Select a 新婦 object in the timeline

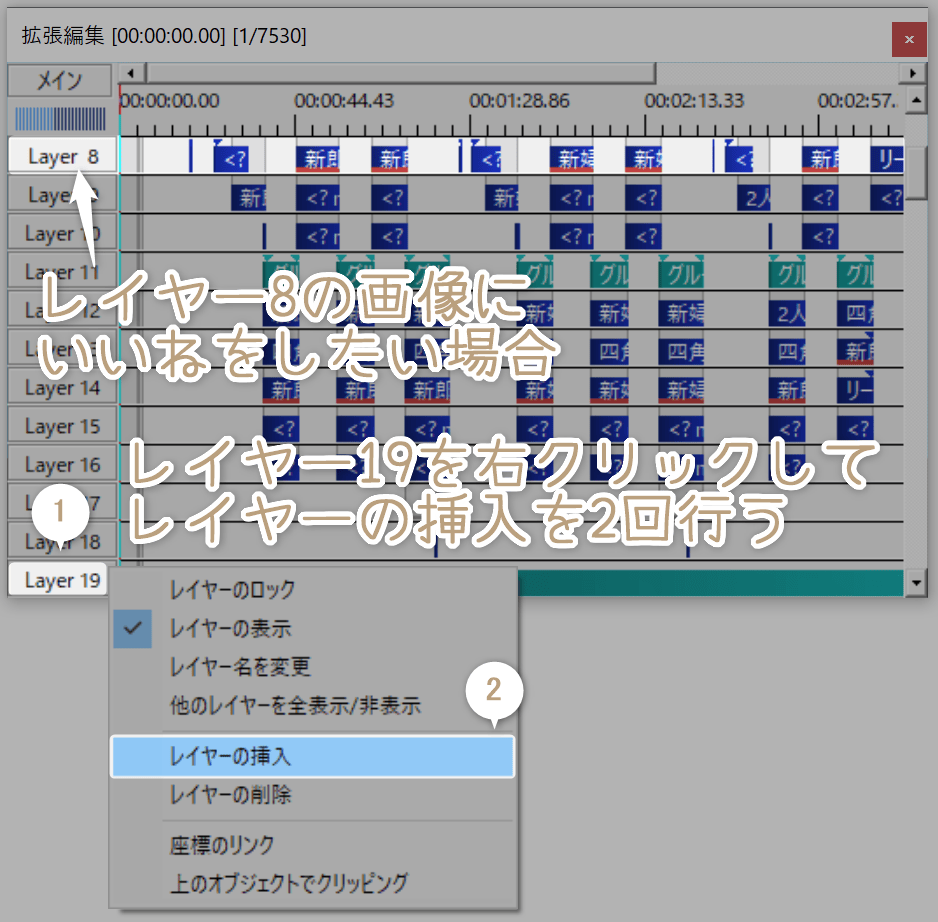[574, 156]
